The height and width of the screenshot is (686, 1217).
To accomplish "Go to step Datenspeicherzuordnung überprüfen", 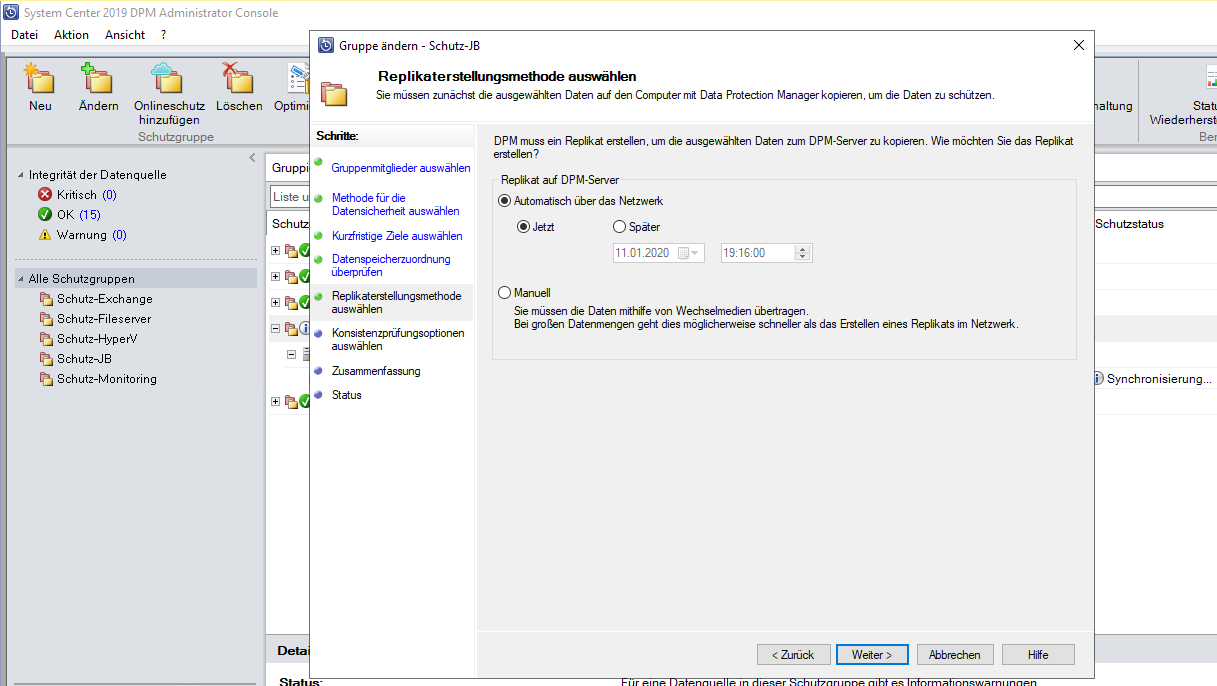I will point(391,265).
